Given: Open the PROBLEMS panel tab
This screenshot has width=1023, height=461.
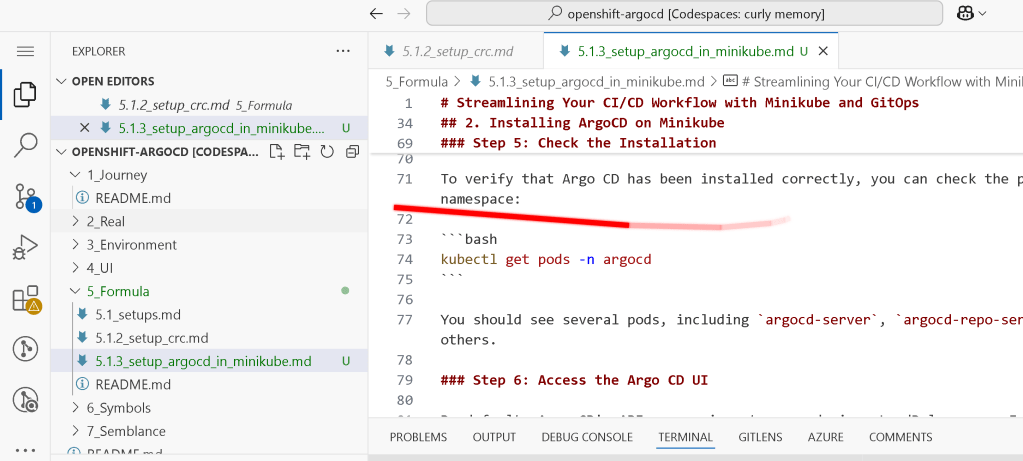Looking at the screenshot, I should click(418, 437).
